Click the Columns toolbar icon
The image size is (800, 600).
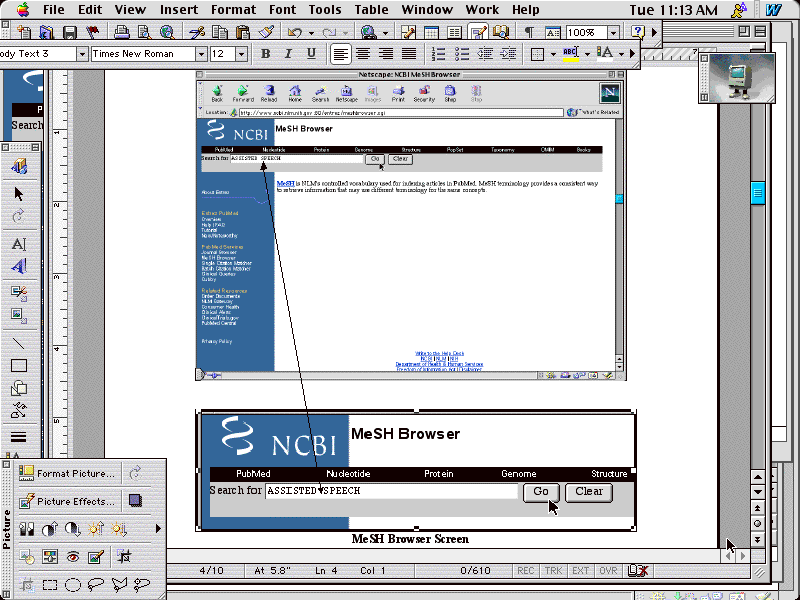pyautogui.click(x=454, y=33)
